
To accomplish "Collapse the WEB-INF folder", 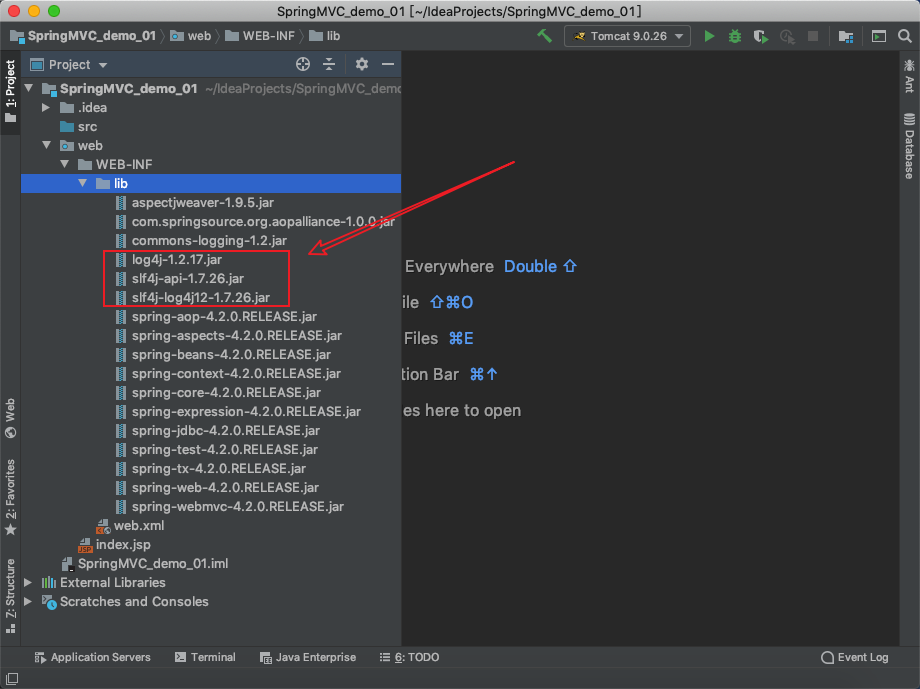I will tap(65, 164).
